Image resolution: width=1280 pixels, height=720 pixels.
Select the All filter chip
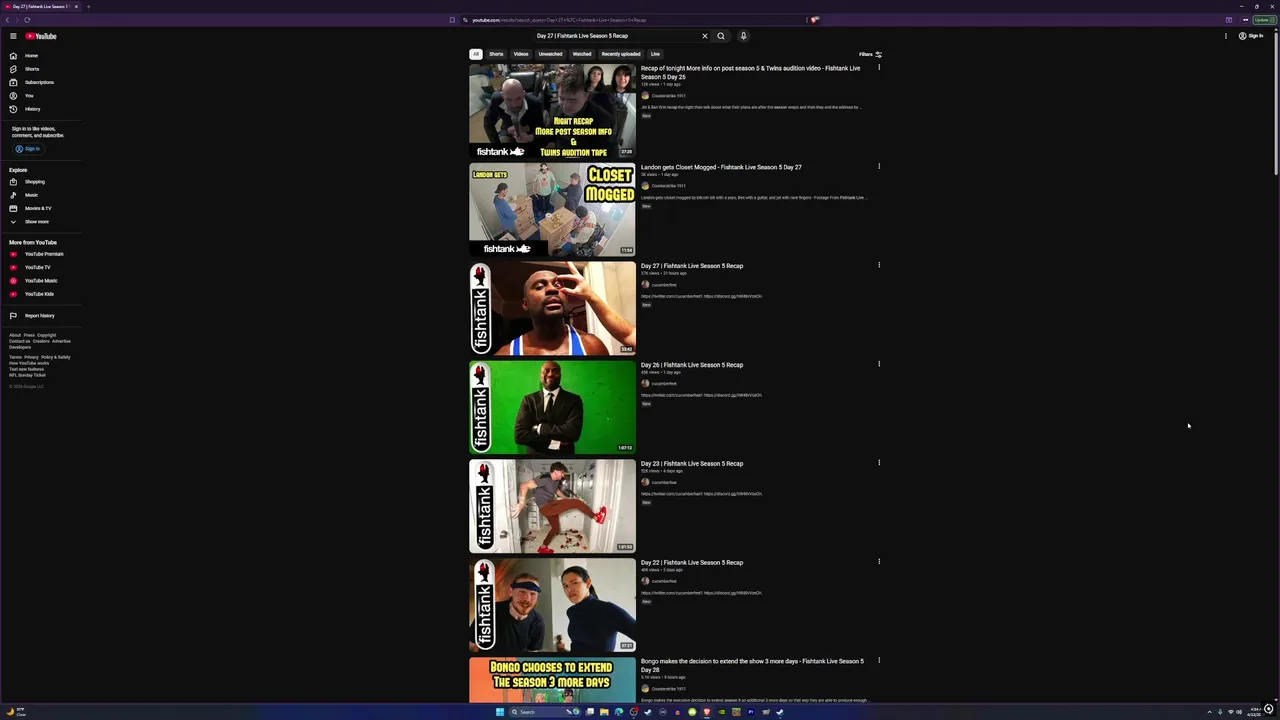click(x=476, y=54)
